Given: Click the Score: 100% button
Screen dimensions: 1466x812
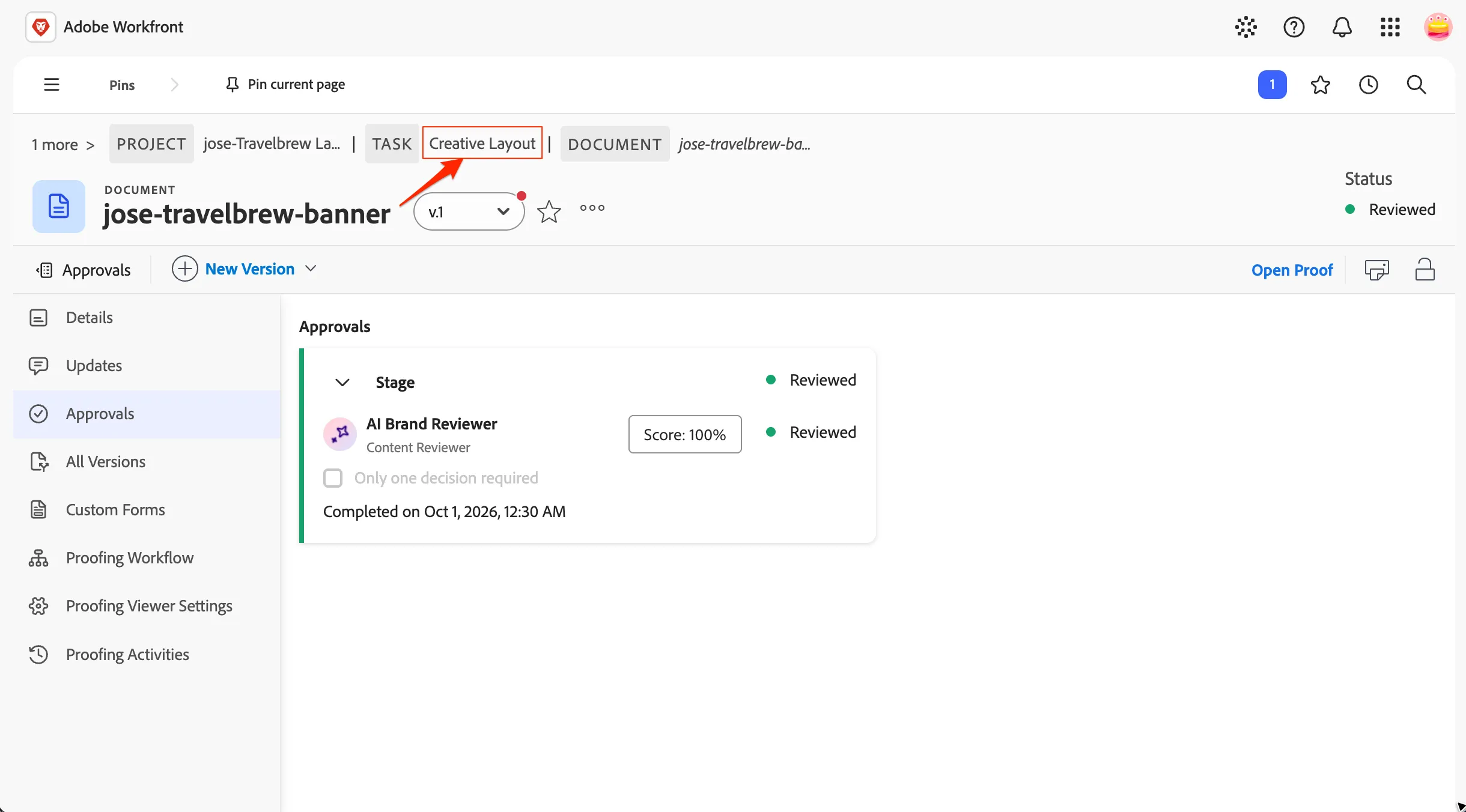Looking at the screenshot, I should click(685, 434).
